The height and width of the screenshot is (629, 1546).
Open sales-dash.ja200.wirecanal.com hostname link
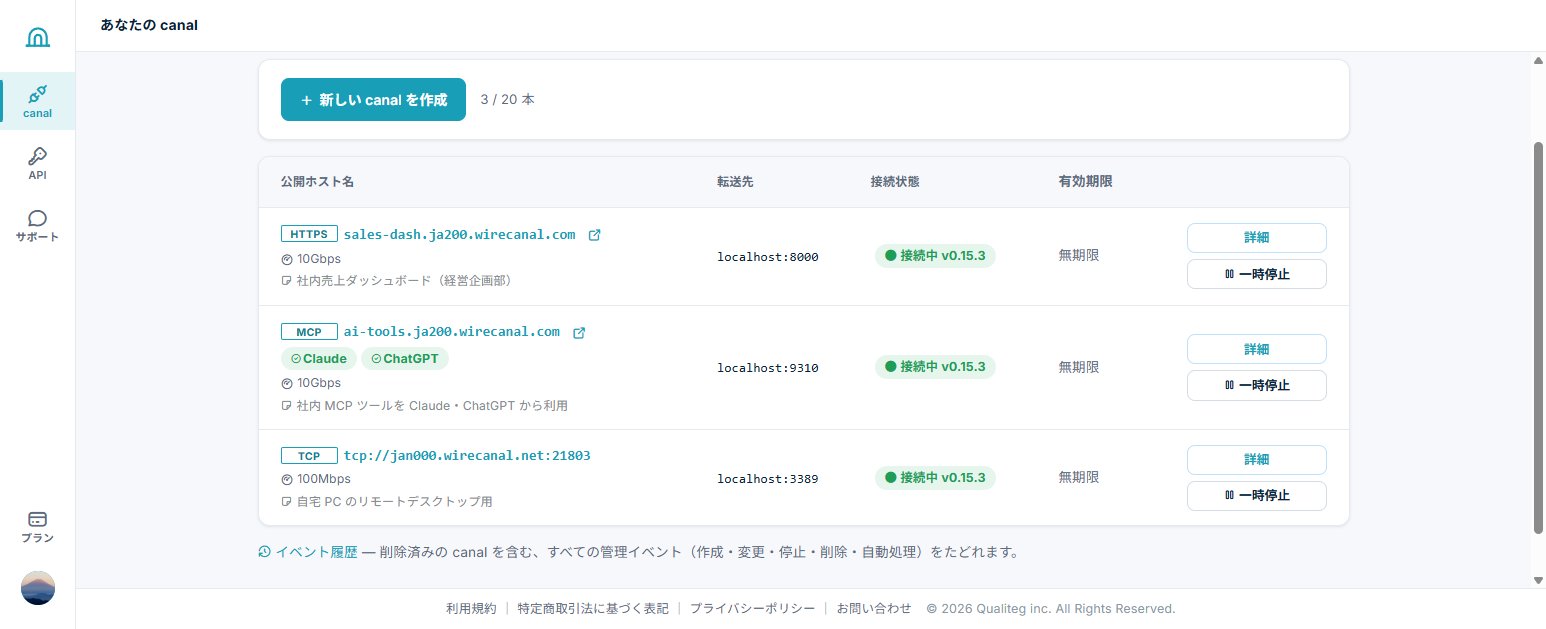coord(460,234)
